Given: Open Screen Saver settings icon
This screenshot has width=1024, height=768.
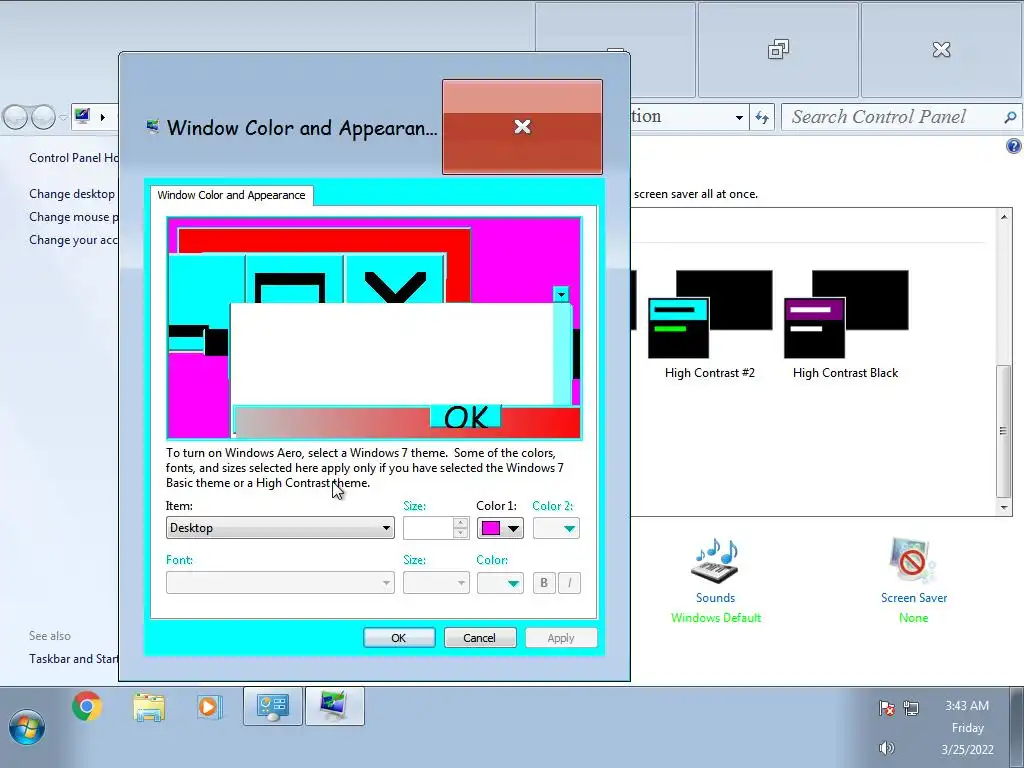Looking at the screenshot, I should (913, 561).
